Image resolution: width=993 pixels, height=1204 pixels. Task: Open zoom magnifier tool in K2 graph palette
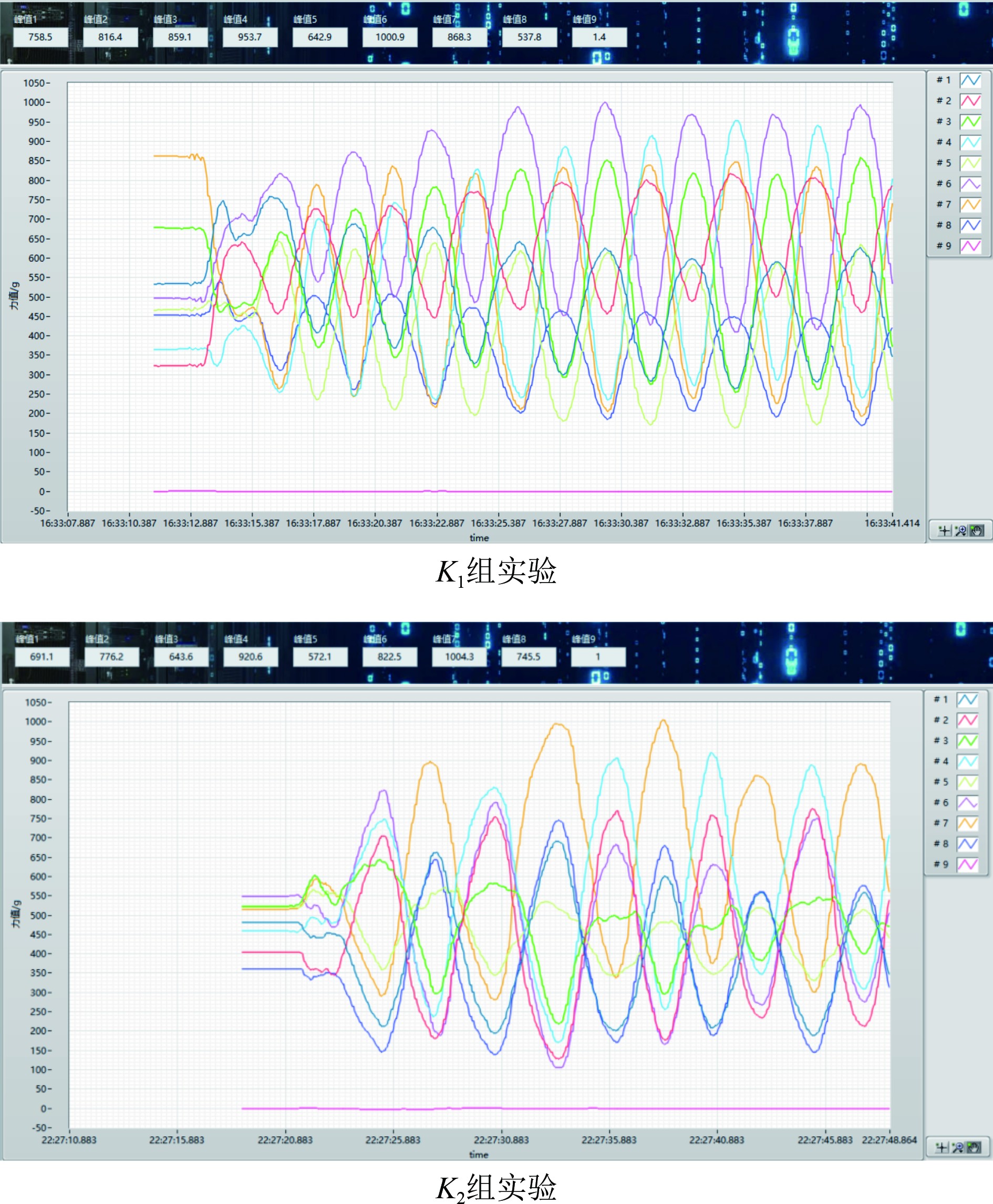(958, 1147)
